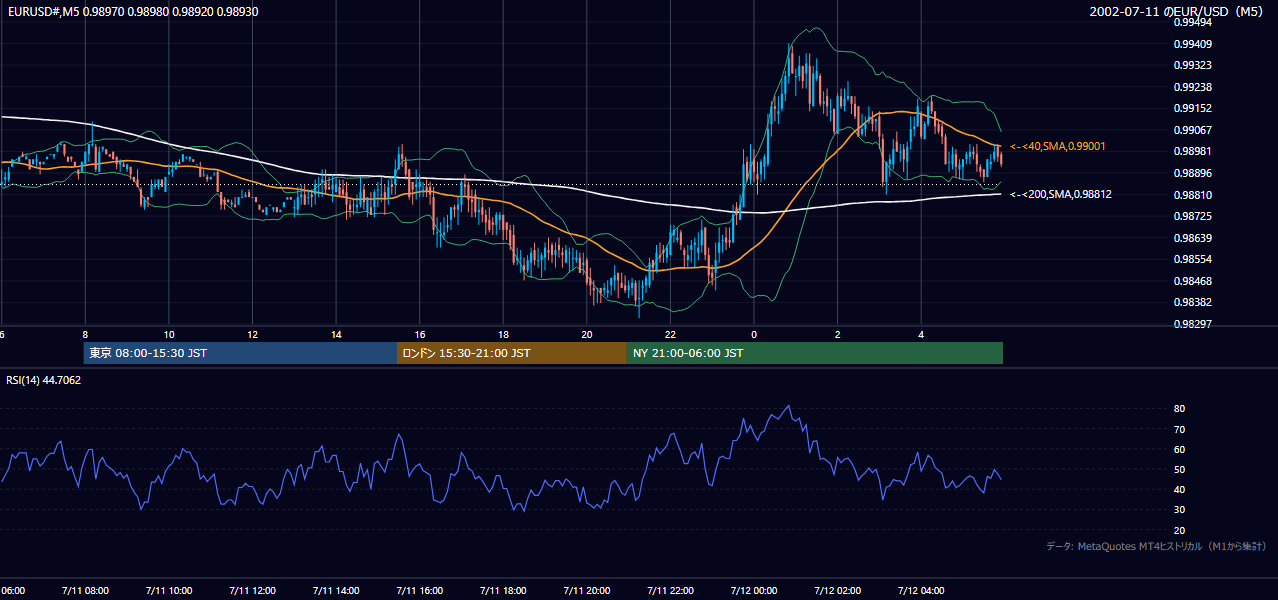
Task: Select the 東京 08:00-15:30 JST session bar
Action: click(240, 353)
